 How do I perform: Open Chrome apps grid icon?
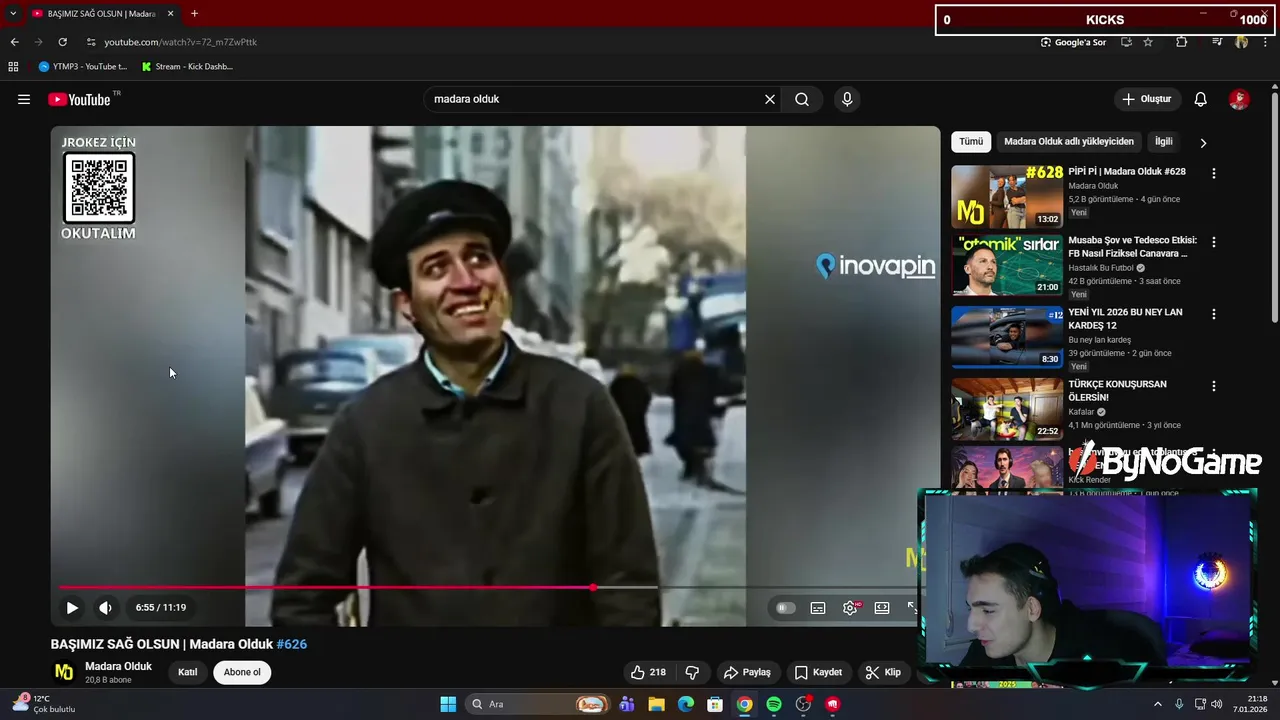pos(13,66)
